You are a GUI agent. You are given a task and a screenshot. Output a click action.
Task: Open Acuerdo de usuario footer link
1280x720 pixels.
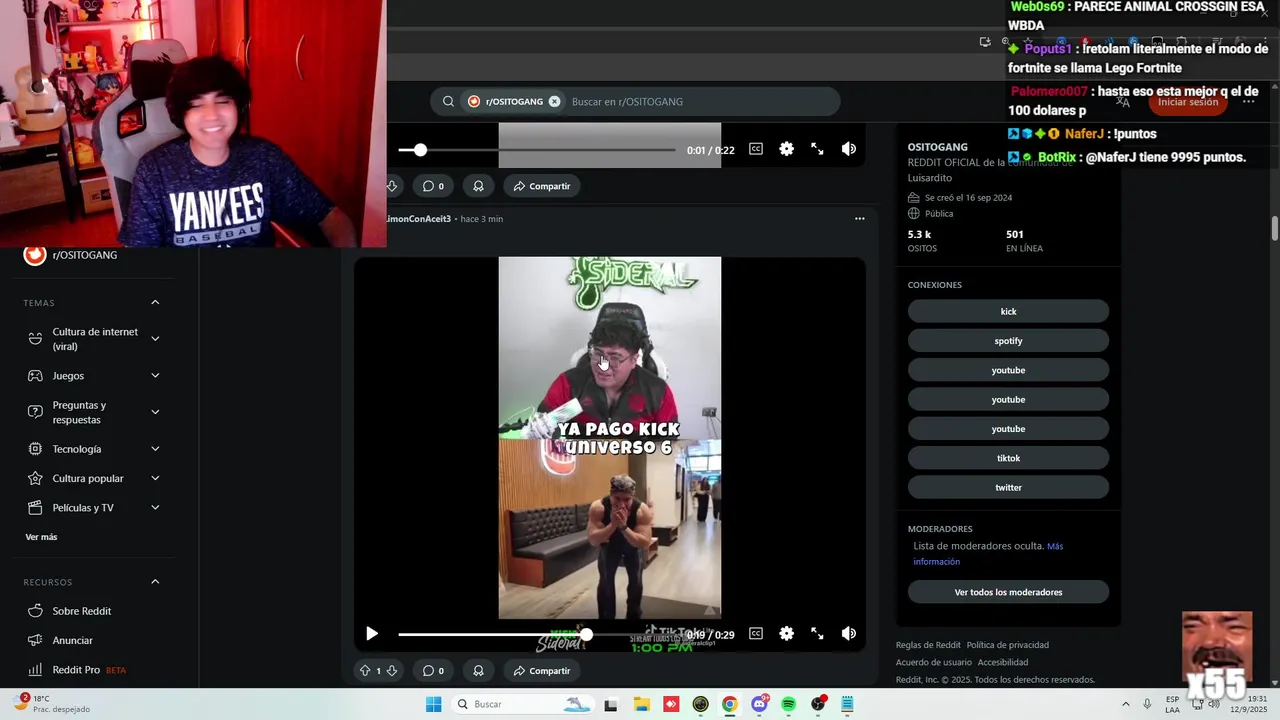coord(934,662)
